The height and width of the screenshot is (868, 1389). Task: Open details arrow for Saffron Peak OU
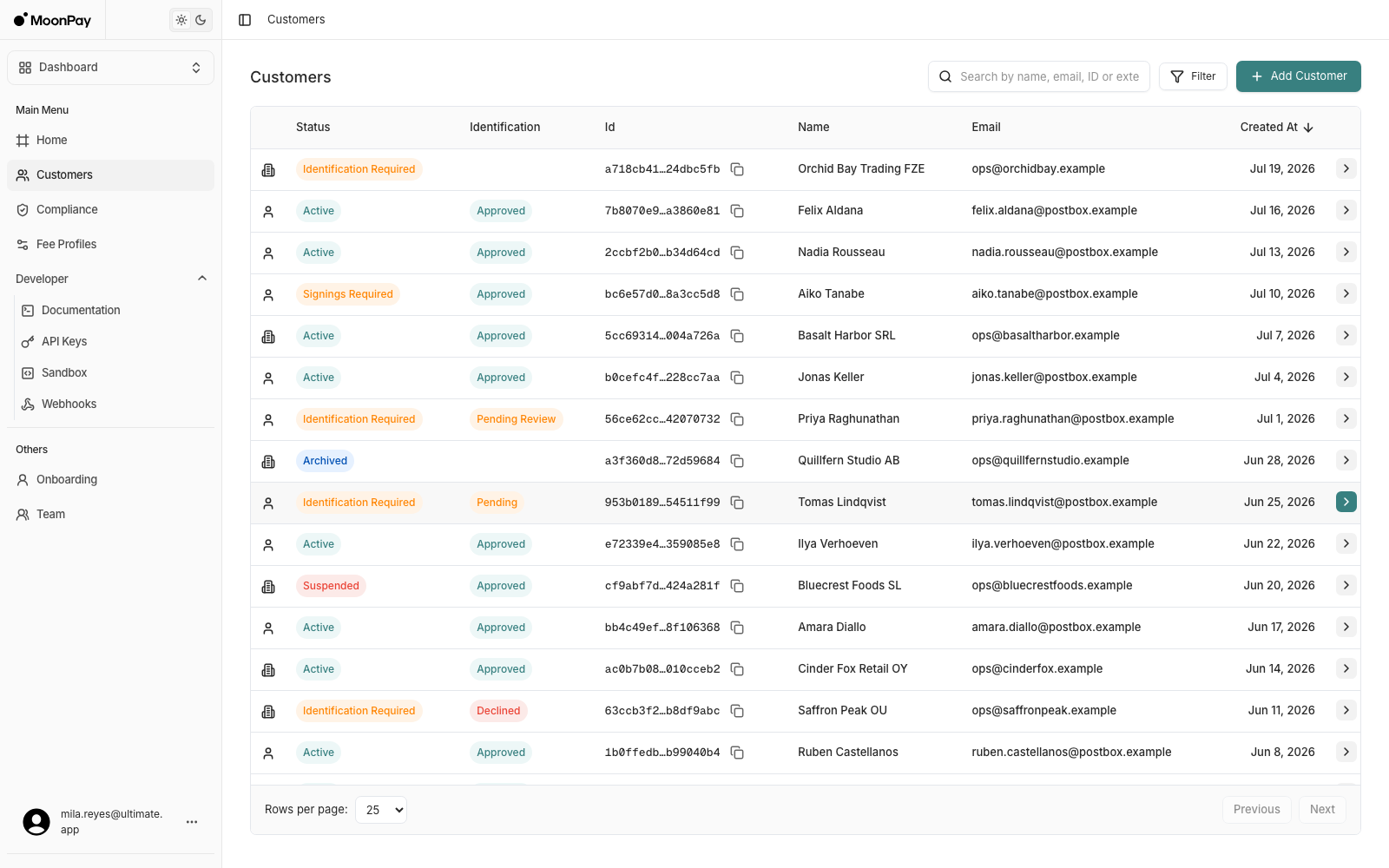pos(1346,710)
